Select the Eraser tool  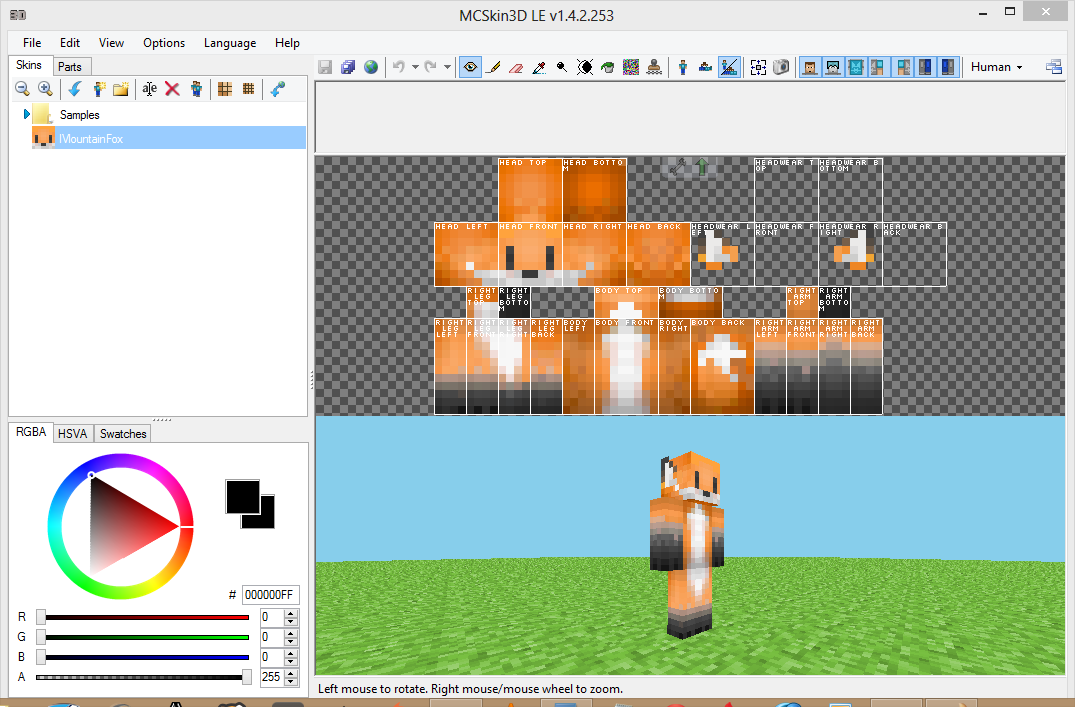pyautogui.click(x=516, y=67)
